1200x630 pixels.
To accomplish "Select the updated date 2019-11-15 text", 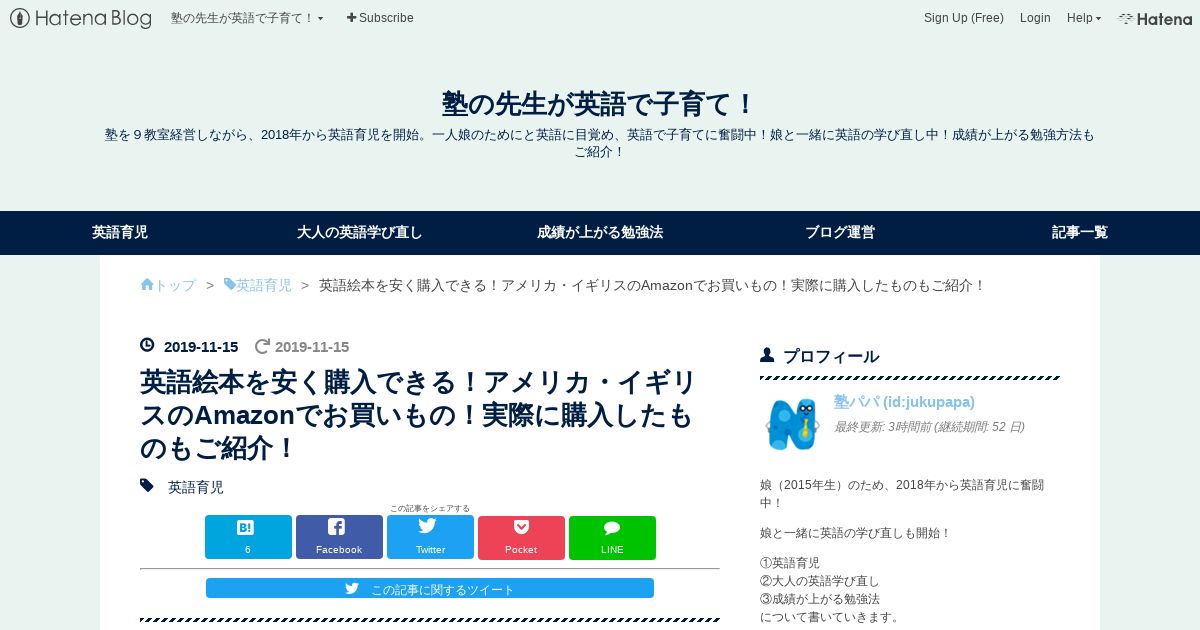I will 312,347.
